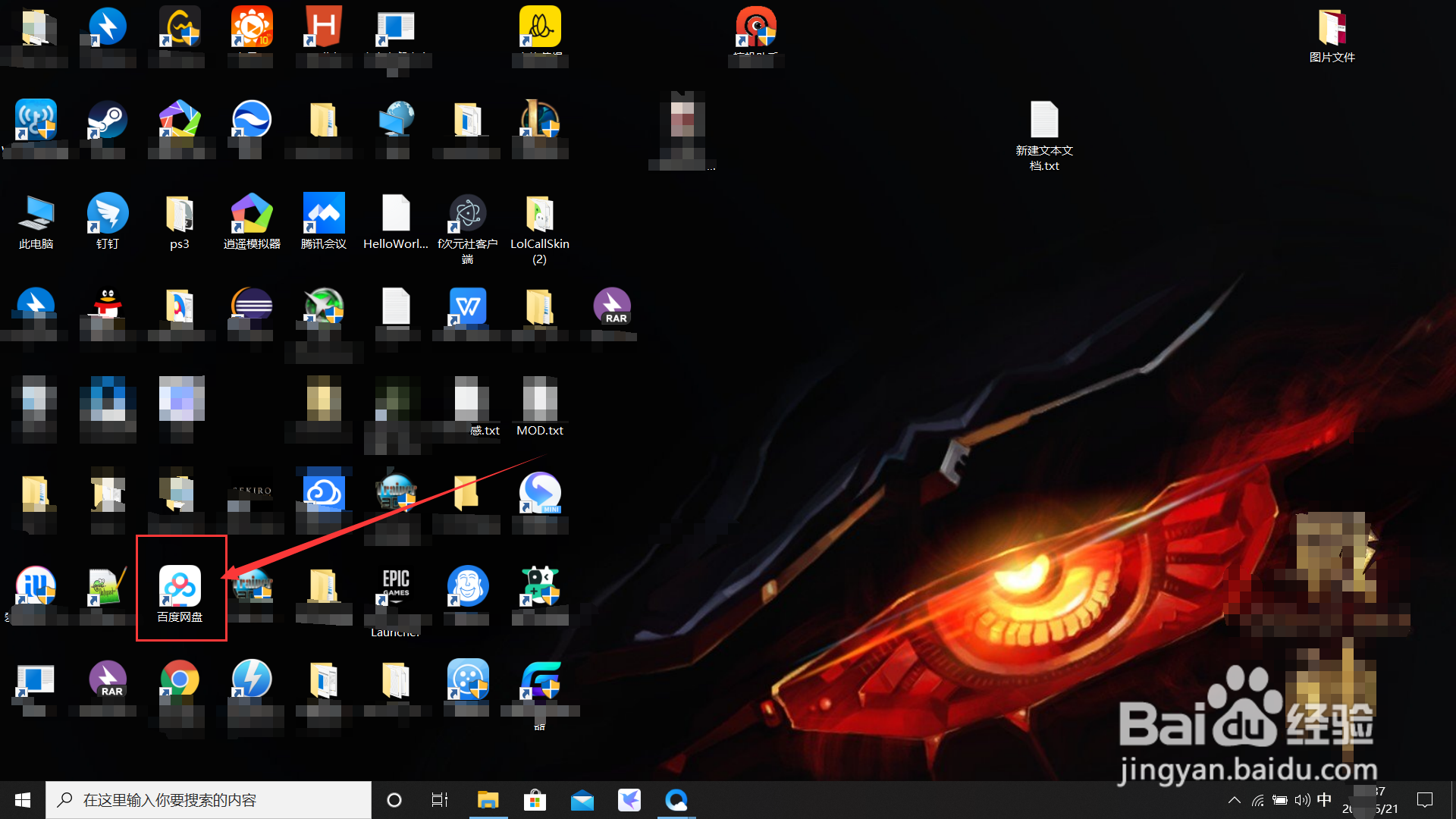The image size is (1456, 819).
Task: Open the wireless signal app with shield
Action: pyautogui.click(x=36, y=120)
